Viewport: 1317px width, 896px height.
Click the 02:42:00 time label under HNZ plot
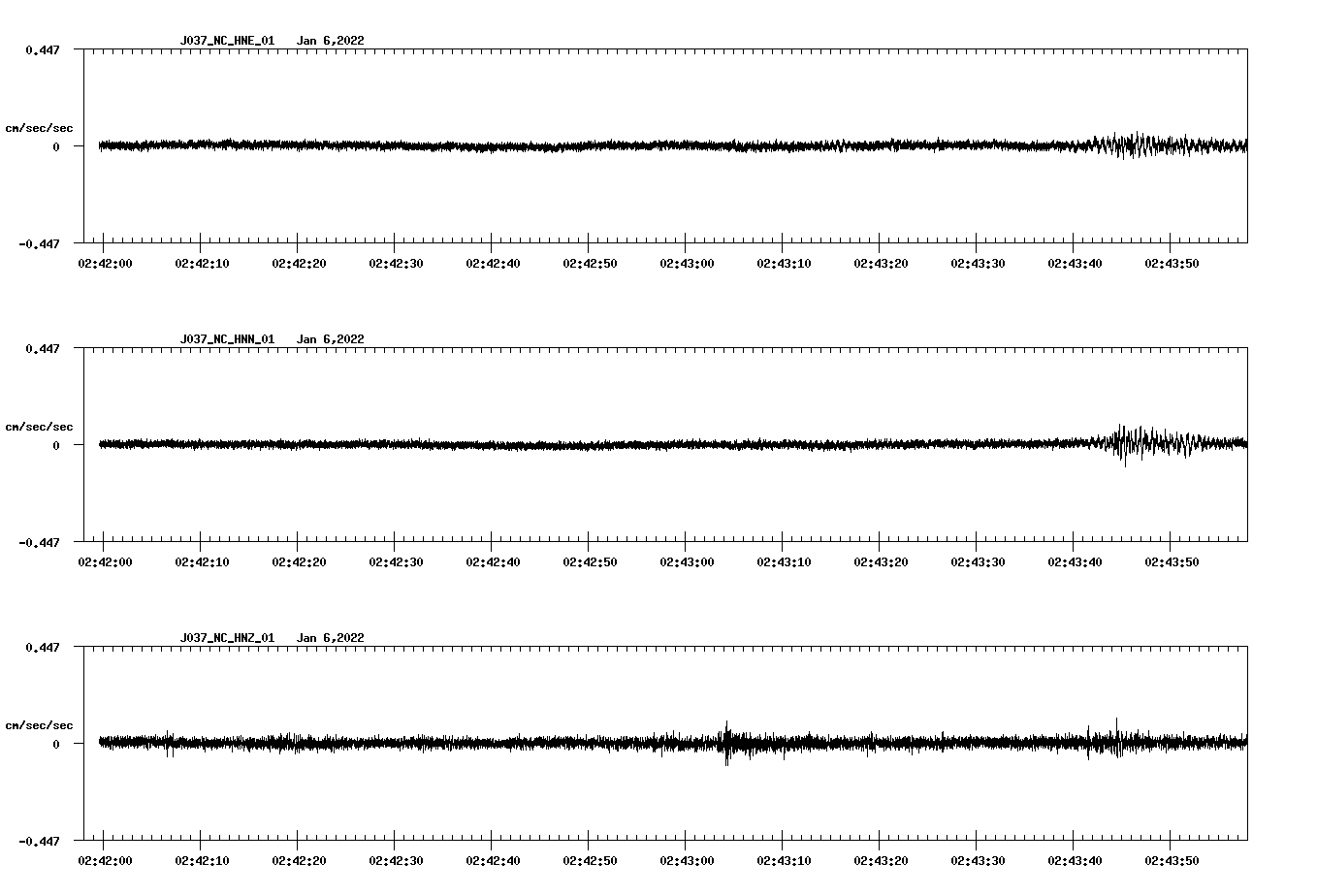(x=105, y=861)
